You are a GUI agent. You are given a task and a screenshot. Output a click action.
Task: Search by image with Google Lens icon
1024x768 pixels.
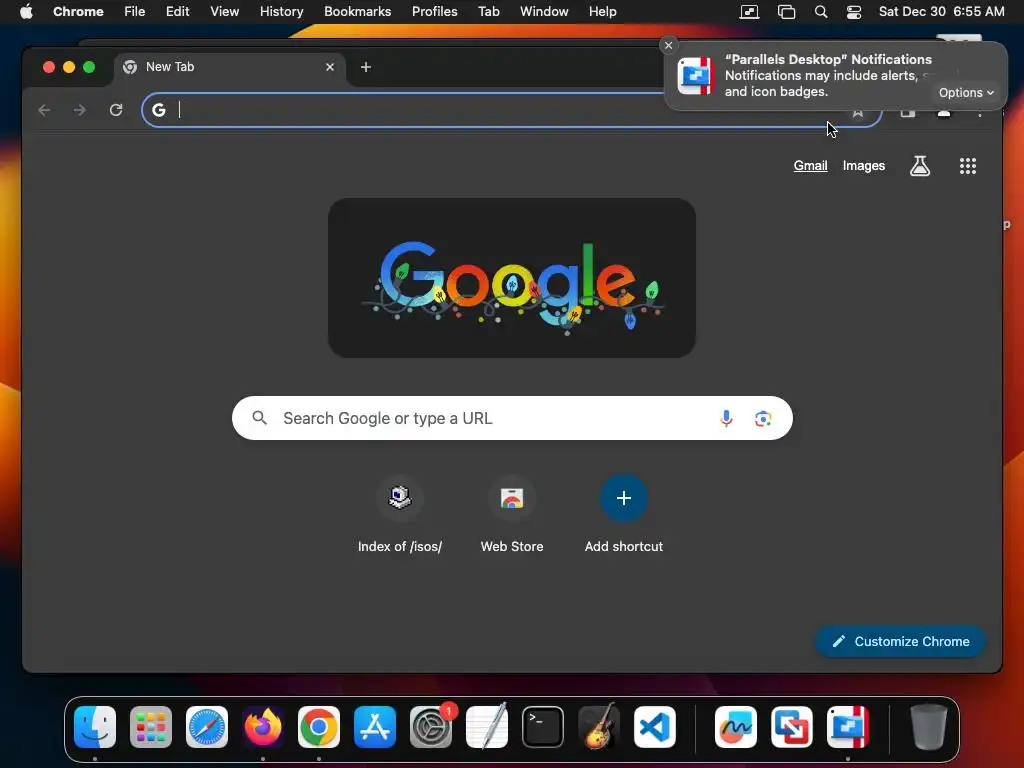click(763, 418)
